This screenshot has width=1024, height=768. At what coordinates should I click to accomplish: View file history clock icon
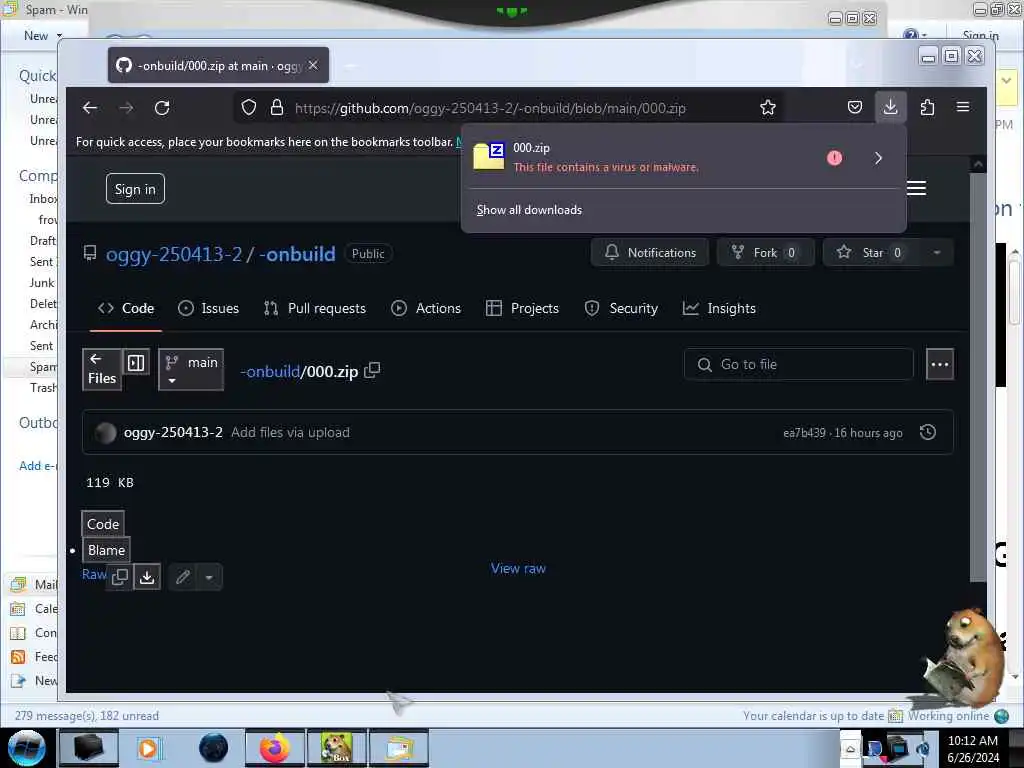click(x=928, y=432)
